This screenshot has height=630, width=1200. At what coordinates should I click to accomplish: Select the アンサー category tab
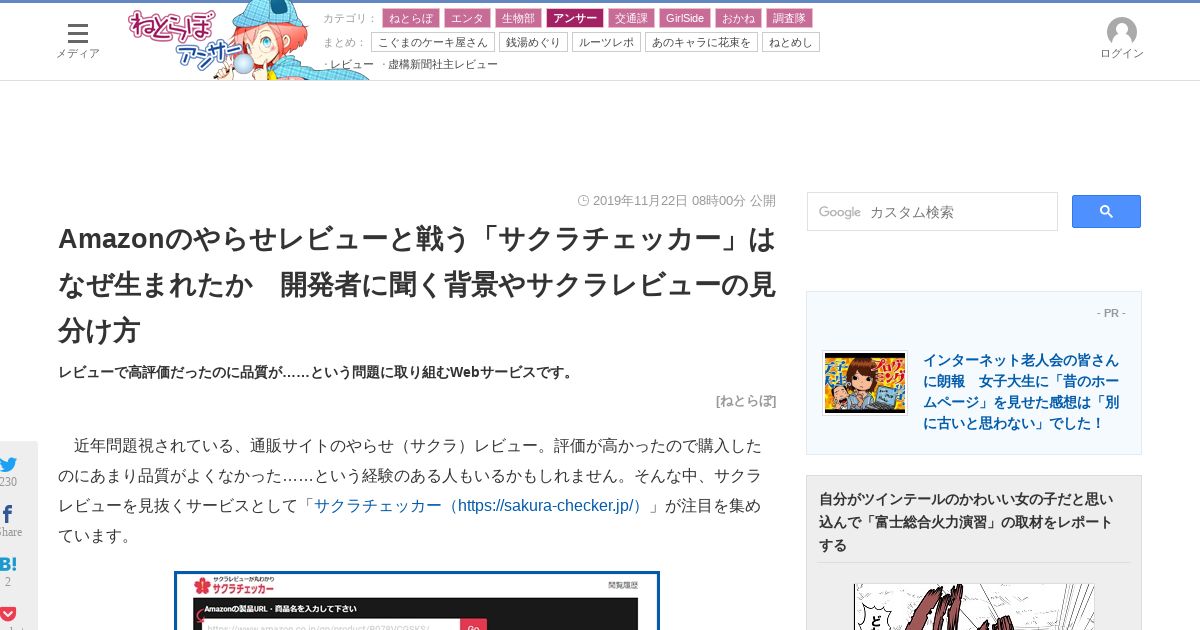(x=575, y=18)
